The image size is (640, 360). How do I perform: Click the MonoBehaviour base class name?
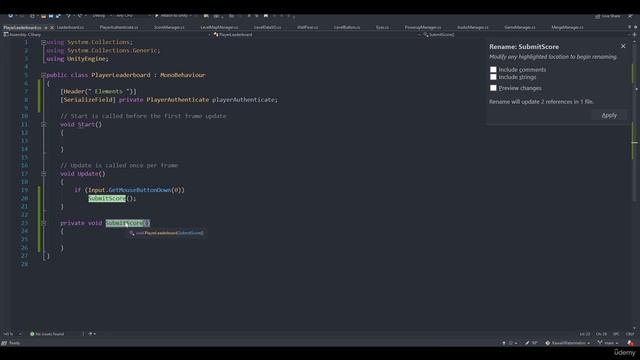tap(183, 75)
